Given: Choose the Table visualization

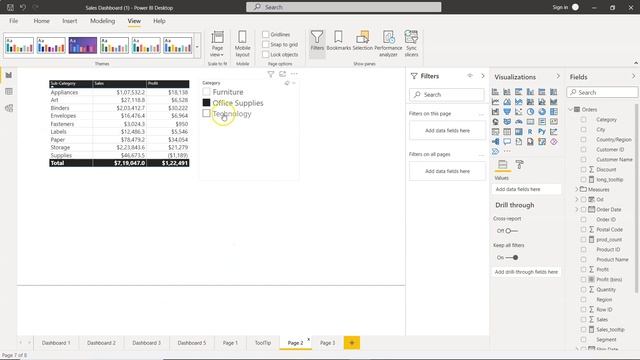Looking at the screenshot, I should (507, 131).
